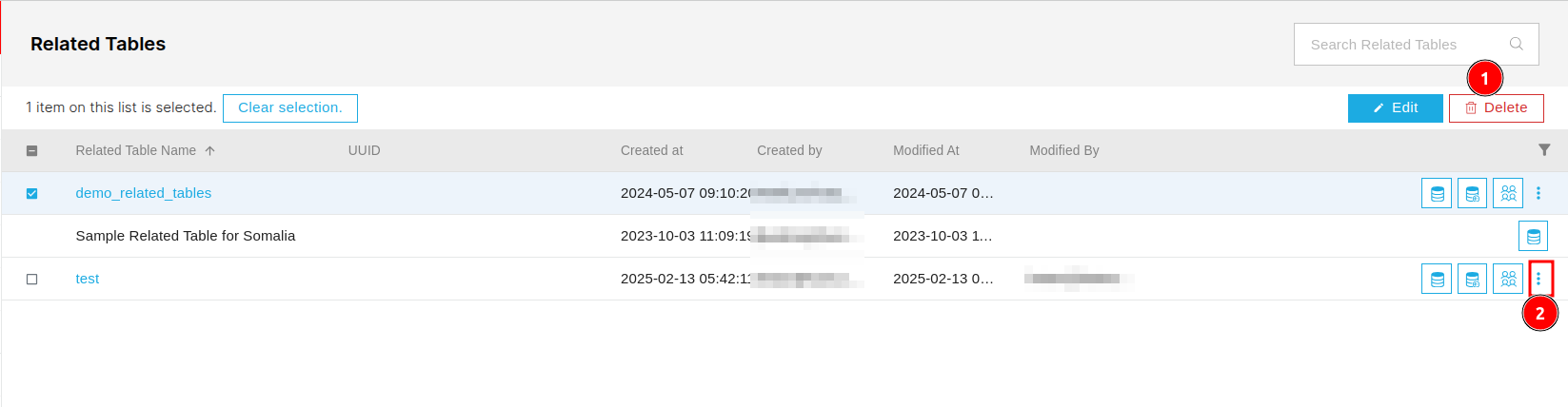This screenshot has height=407, width=1568.
Task: Open users group icon for demo_related_tables
Action: point(1508,193)
